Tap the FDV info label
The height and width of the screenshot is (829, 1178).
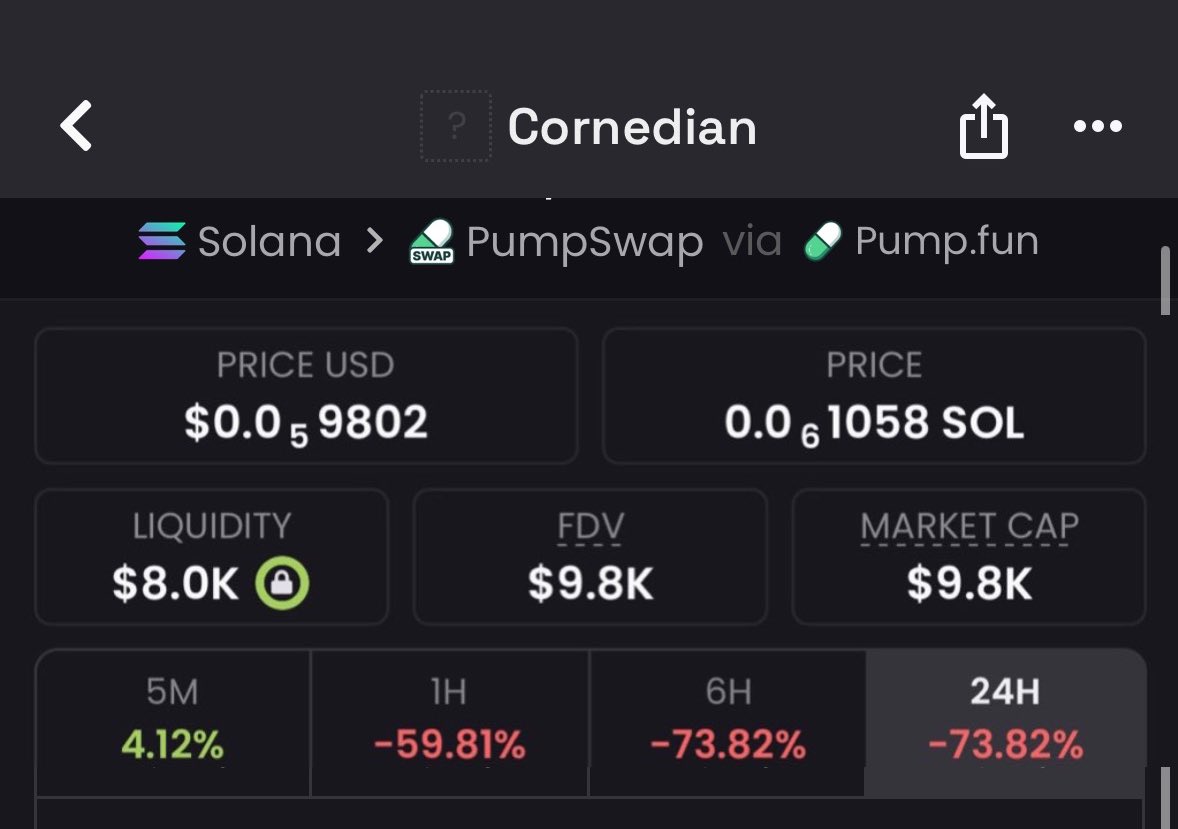click(x=590, y=527)
